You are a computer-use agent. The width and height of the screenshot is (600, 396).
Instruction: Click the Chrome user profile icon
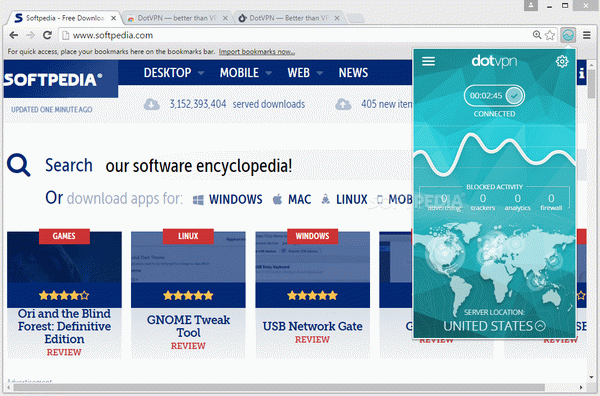click(x=531, y=5)
